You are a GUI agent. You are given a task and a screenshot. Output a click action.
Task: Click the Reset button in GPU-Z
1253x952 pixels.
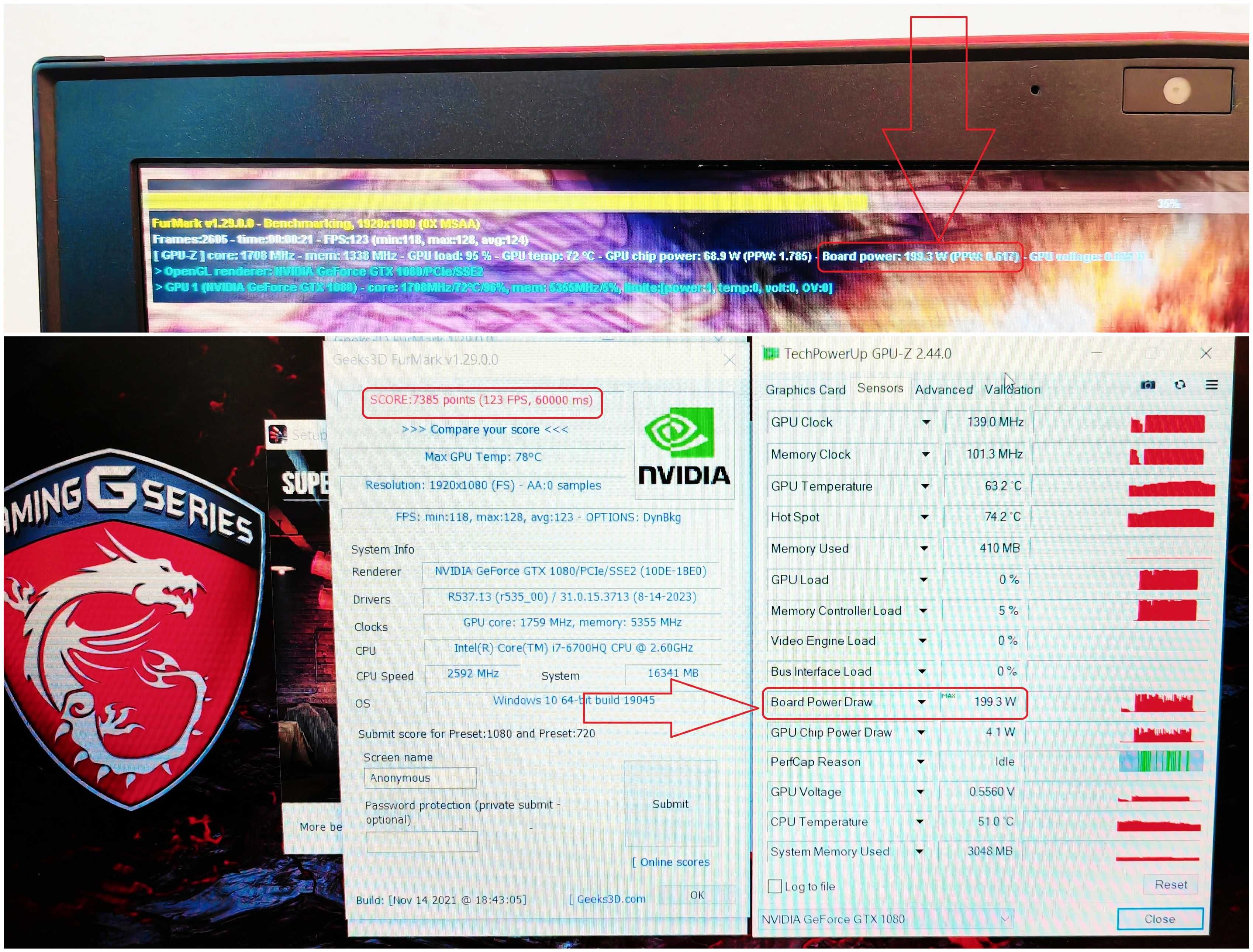click(1171, 885)
